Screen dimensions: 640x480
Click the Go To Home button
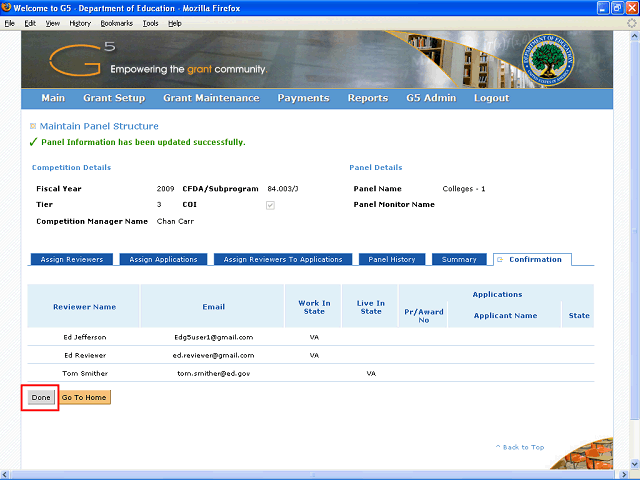point(84,397)
